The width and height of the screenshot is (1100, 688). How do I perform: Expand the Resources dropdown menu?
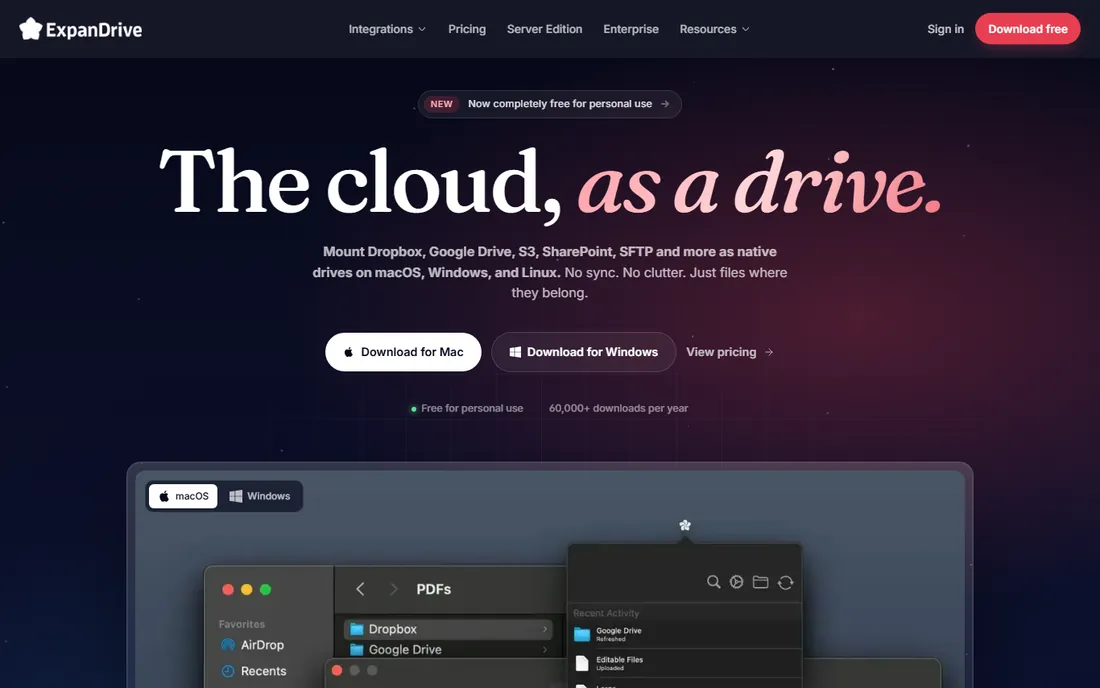click(x=714, y=29)
